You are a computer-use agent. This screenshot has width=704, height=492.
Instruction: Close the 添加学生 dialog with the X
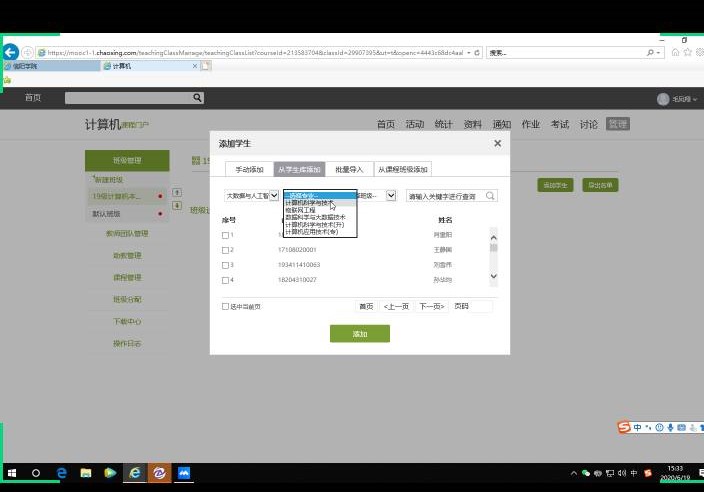498,144
